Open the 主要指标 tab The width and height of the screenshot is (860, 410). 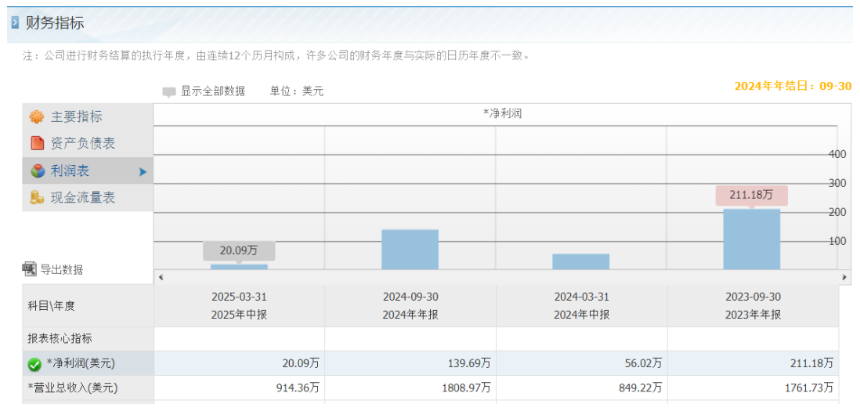[x=88, y=117]
